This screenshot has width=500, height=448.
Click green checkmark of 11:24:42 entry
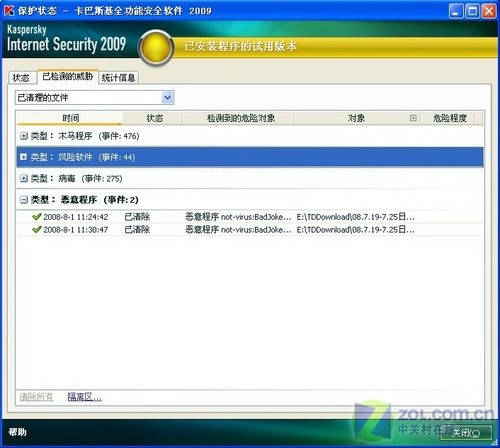click(x=37, y=217)
